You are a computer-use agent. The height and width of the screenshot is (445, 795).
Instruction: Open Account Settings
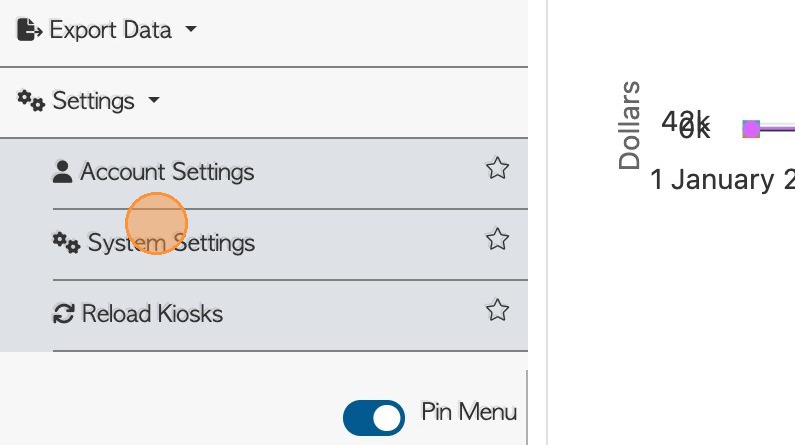click(x=167, y=172)
